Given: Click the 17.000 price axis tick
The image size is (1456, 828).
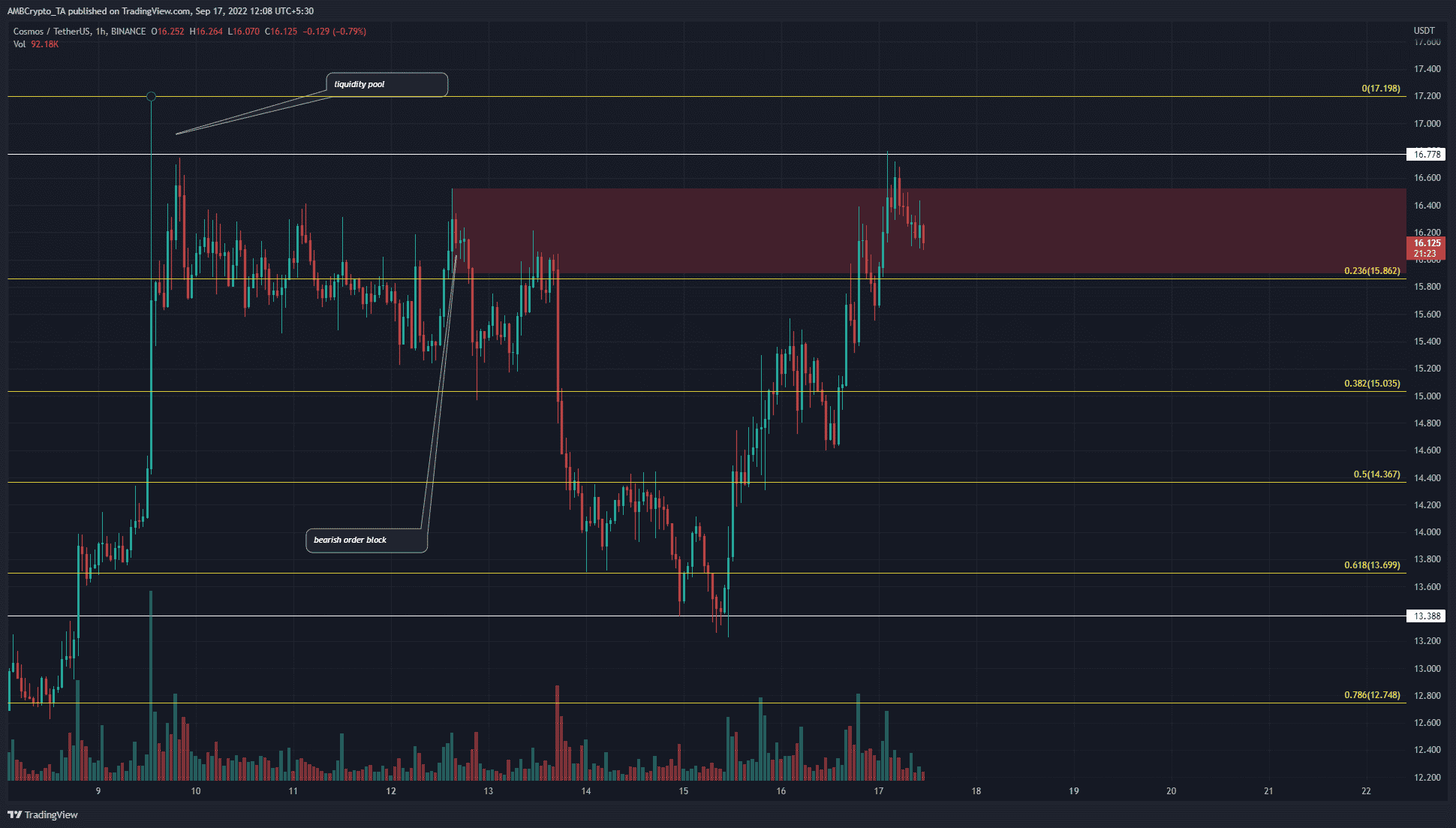Looking at the screenshot, I should pos(1427,124).
